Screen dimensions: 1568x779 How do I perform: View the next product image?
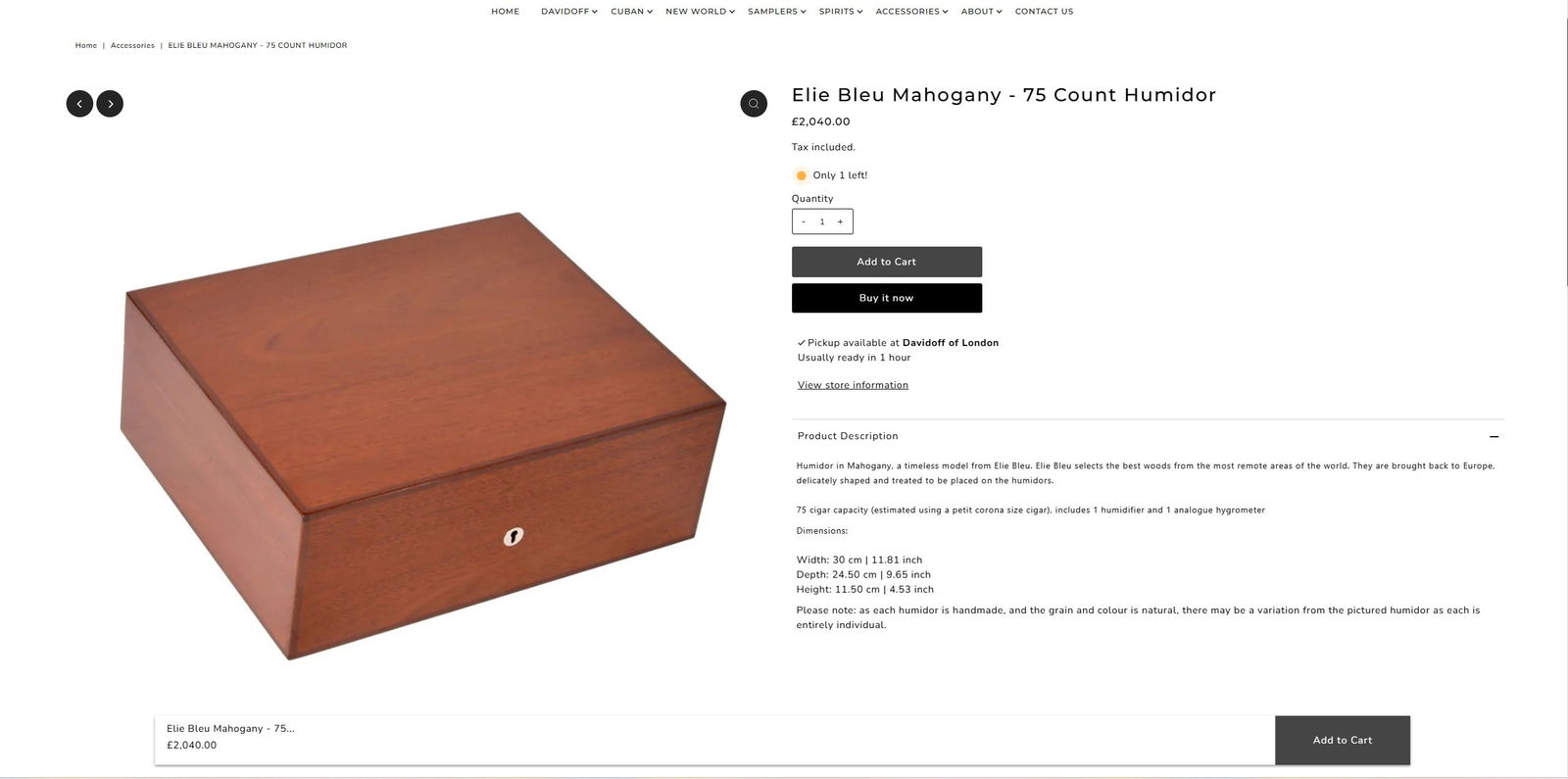pos(110,103)
